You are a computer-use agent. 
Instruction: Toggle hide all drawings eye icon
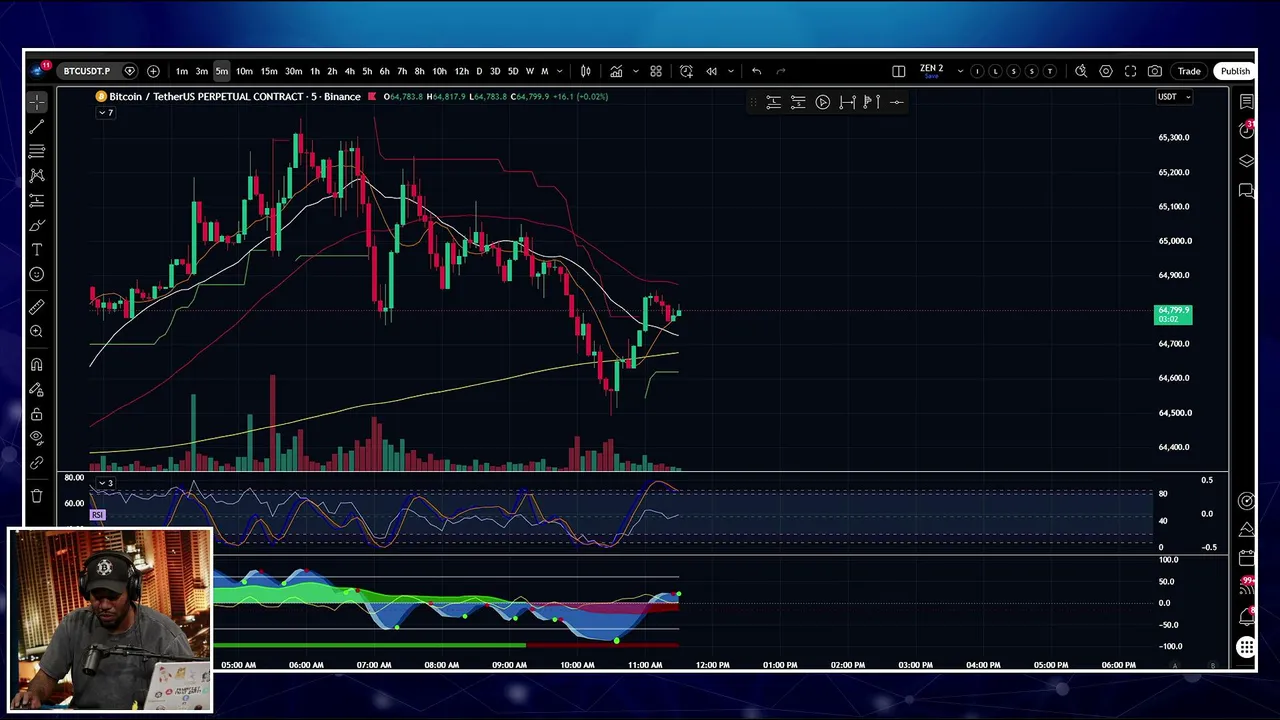pos(37,438)
